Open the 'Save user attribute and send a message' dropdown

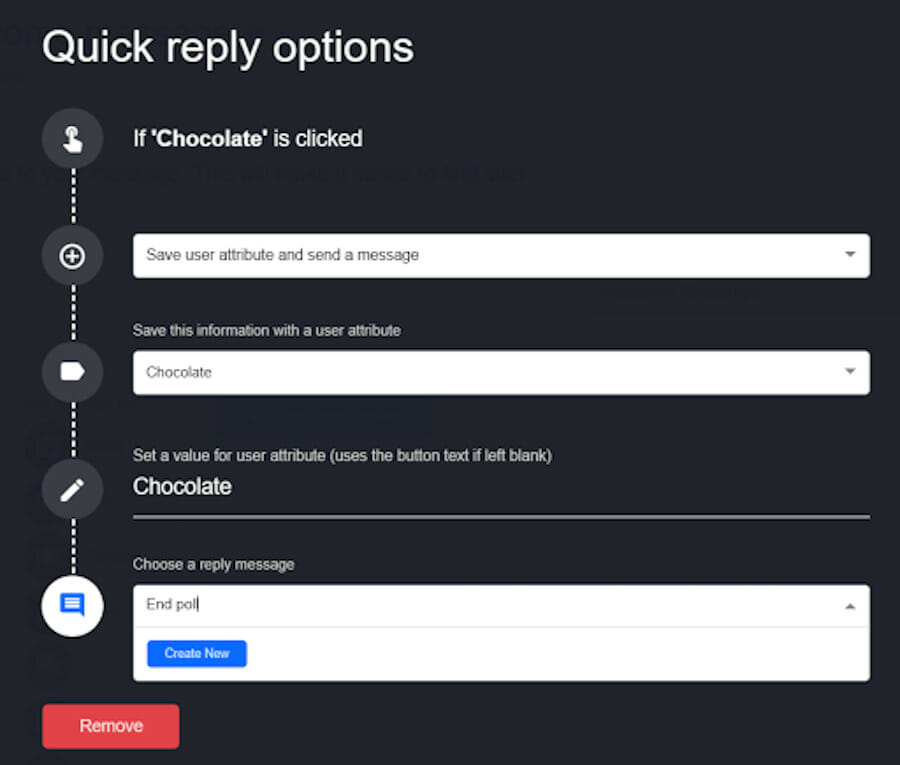[501, 255]
